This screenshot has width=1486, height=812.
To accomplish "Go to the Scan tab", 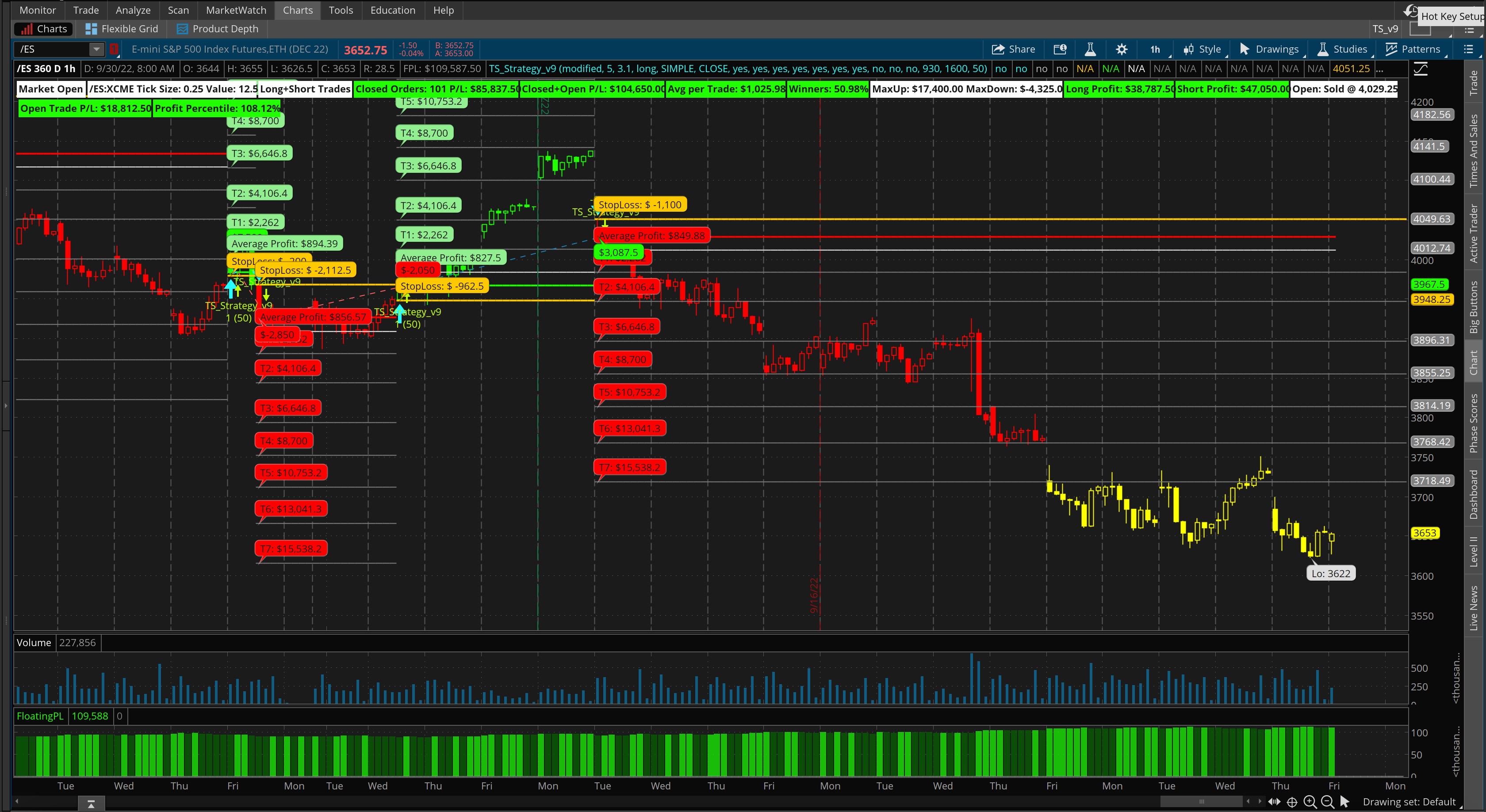I will click(x=178, y=10).
